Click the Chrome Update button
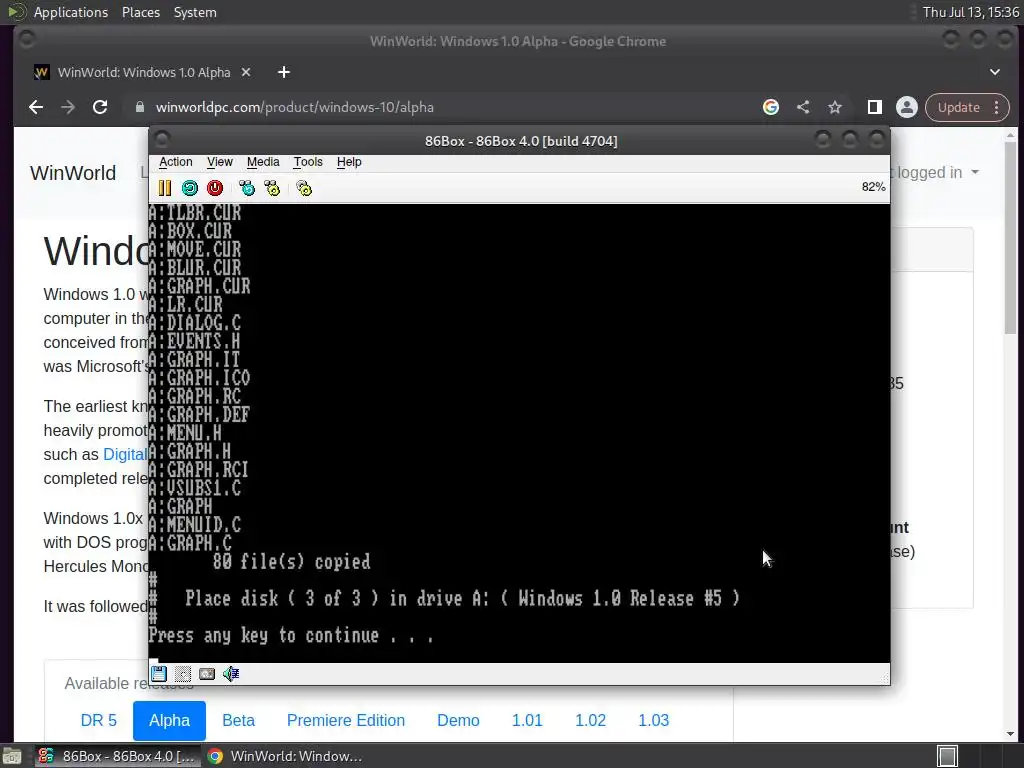Image resolution: width=1024 pixels, height=768 pixels. [967, 107]
